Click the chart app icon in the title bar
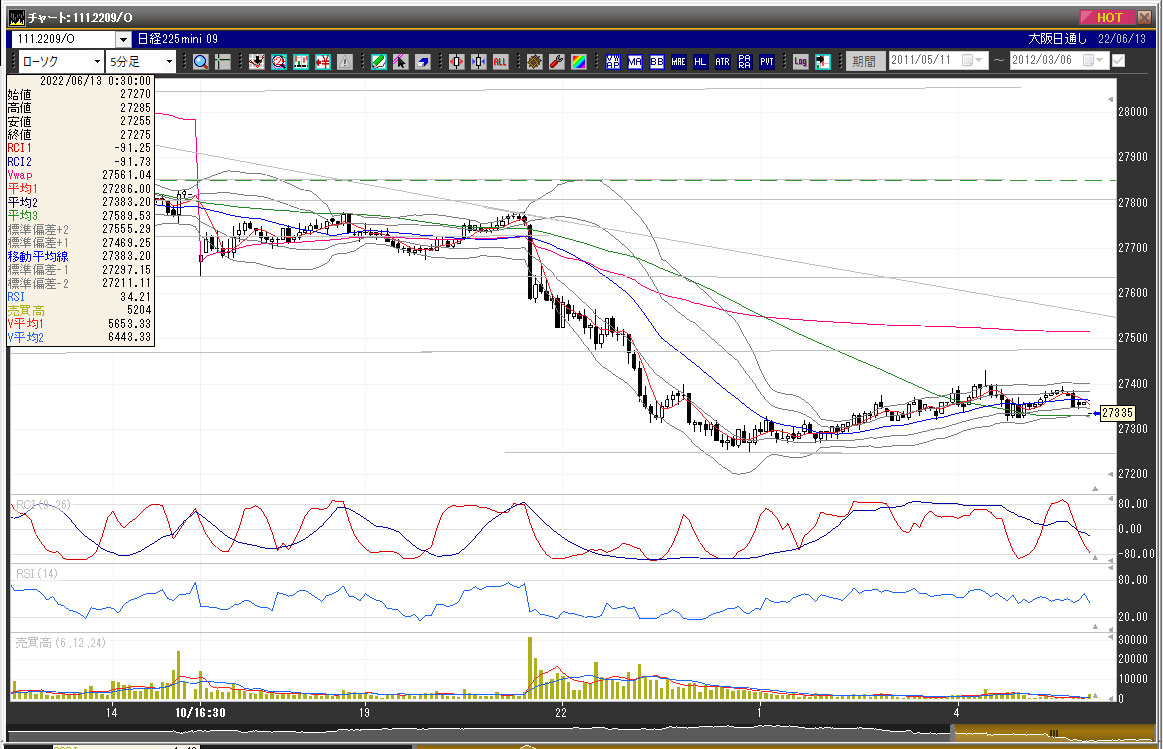The image size is (1163, 749). [x=16, y=17]
